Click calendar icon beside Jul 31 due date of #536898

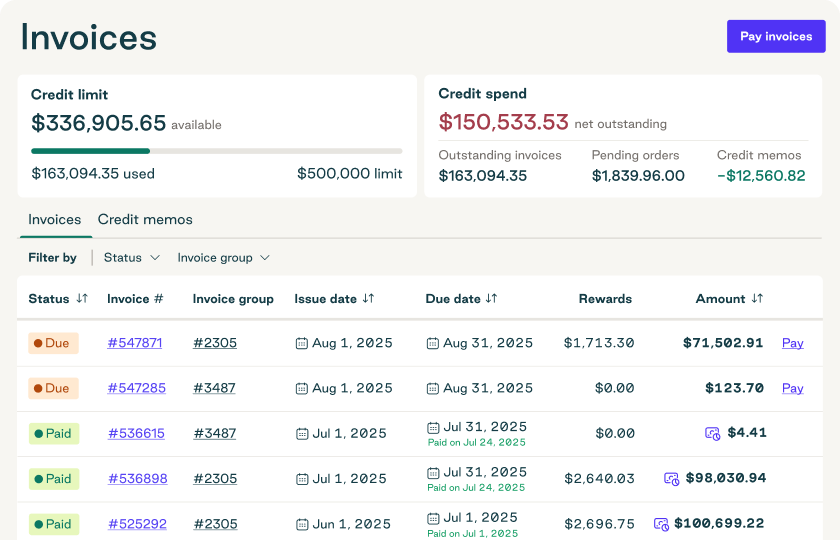point(433,473)
